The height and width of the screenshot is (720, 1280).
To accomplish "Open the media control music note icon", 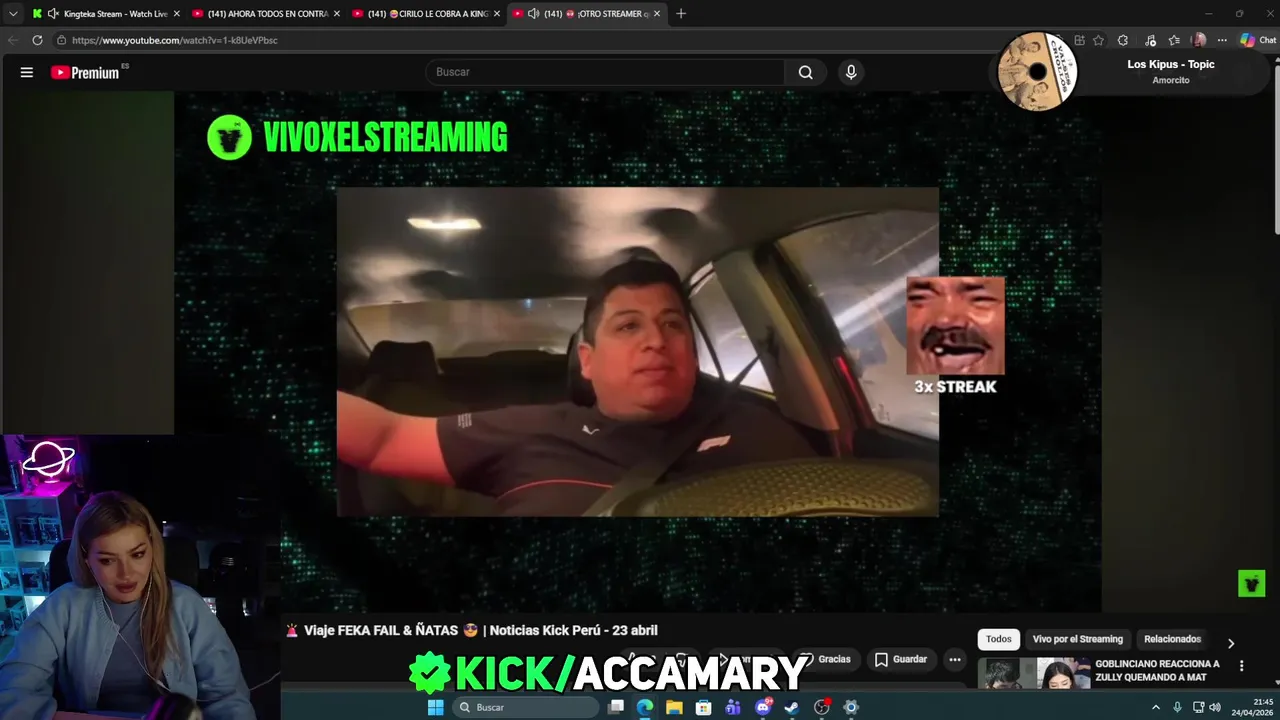I will tap(1151, 40).
